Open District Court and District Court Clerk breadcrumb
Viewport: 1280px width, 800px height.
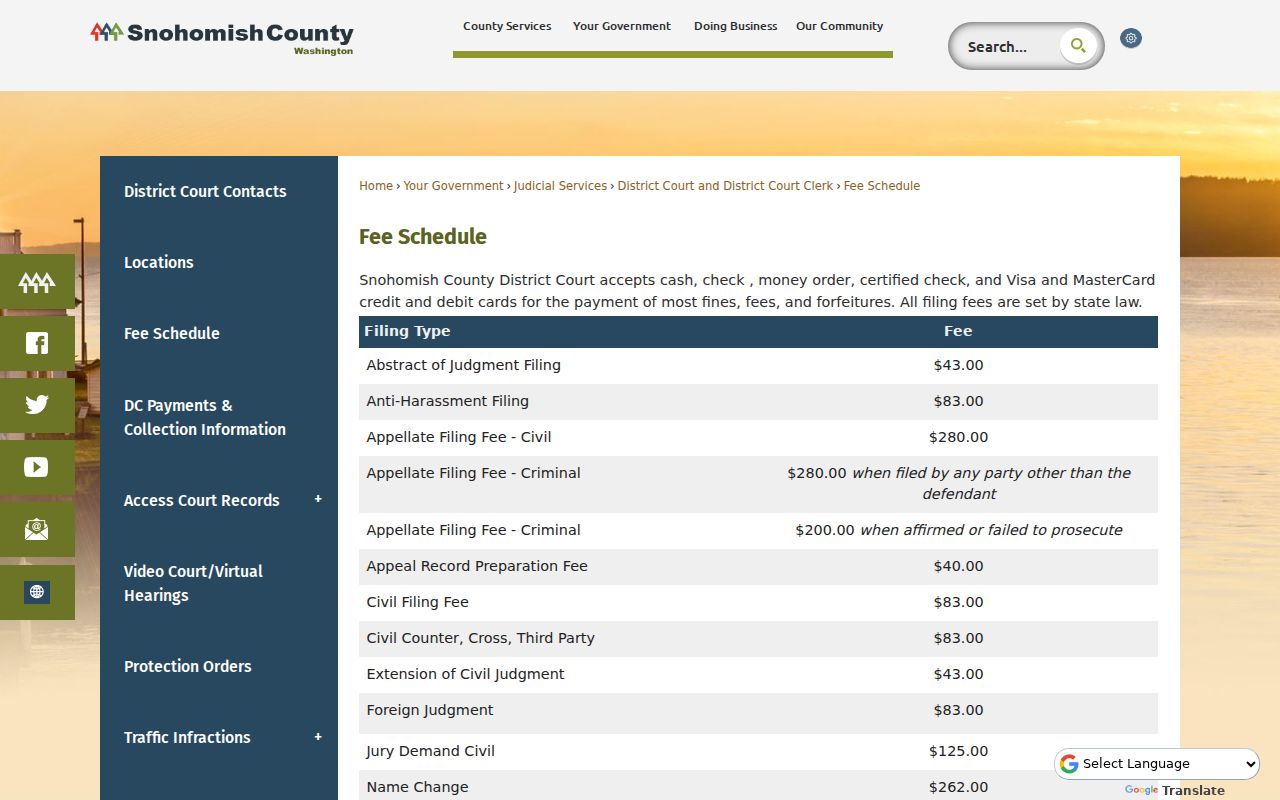725,186
